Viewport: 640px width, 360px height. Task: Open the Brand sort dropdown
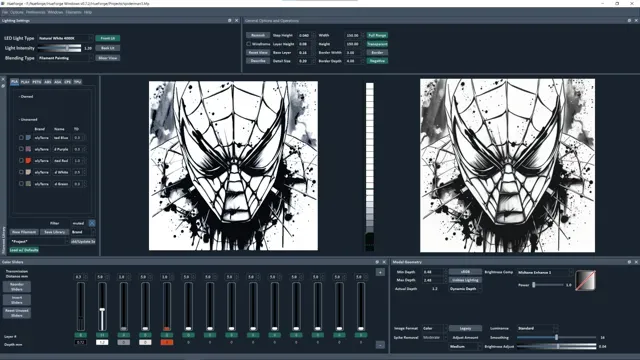[83, 232]
